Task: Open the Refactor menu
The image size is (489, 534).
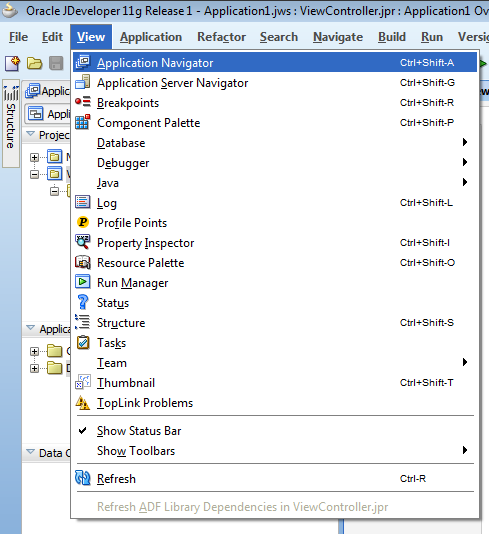Action: click(x=221, y=37)
